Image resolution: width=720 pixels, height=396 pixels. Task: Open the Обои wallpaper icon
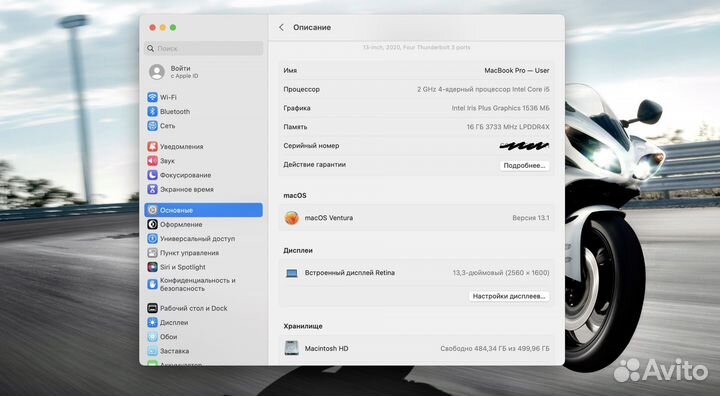tap(152, 337)
